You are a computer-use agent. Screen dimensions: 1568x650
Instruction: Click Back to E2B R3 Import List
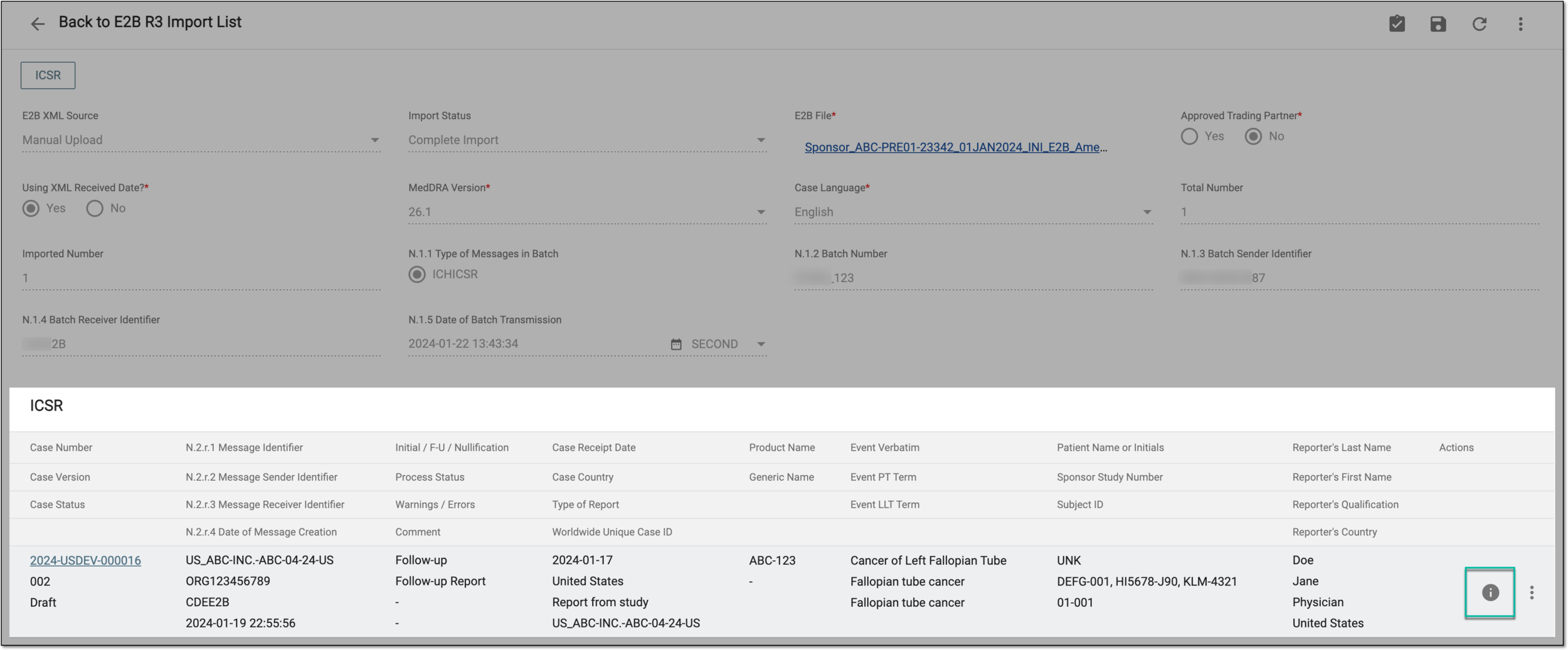(150, 22)
